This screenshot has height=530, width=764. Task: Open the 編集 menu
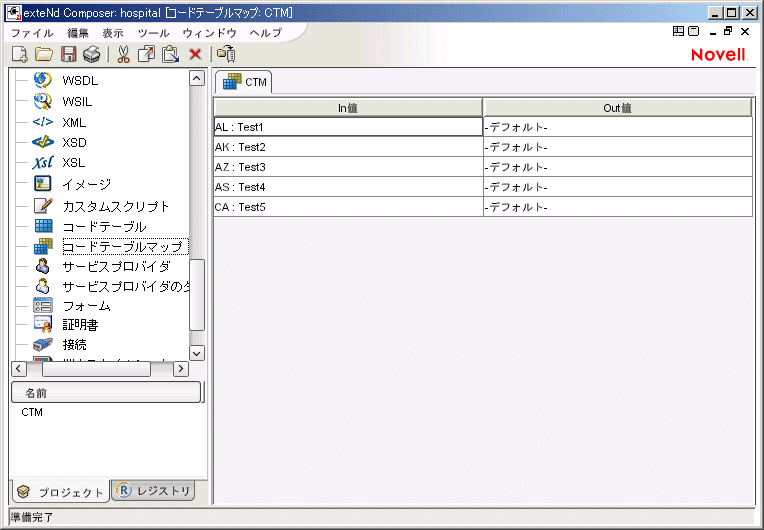pyautogui.click(x=78, y=33)
